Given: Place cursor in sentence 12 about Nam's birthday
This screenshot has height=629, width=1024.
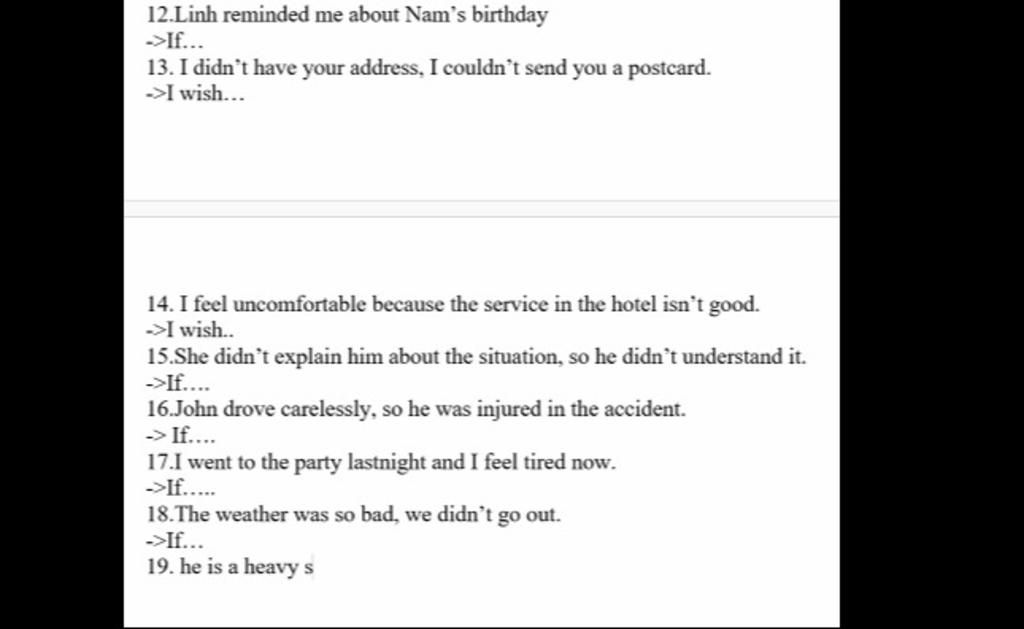Looking at the screenshot, I should pyautogui.click(x=347, y=15).
